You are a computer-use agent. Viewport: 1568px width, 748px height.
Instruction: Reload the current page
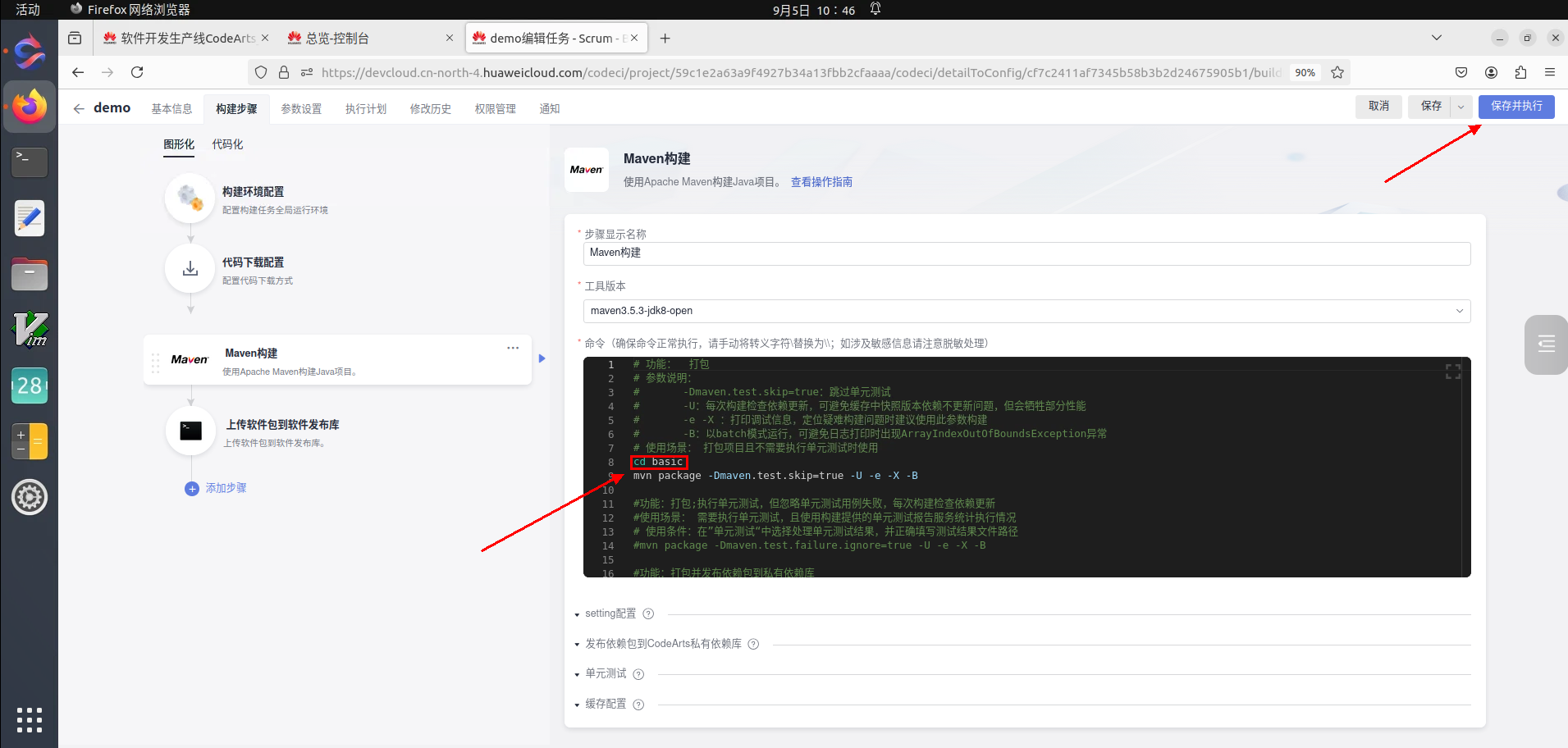coord(137,72)
